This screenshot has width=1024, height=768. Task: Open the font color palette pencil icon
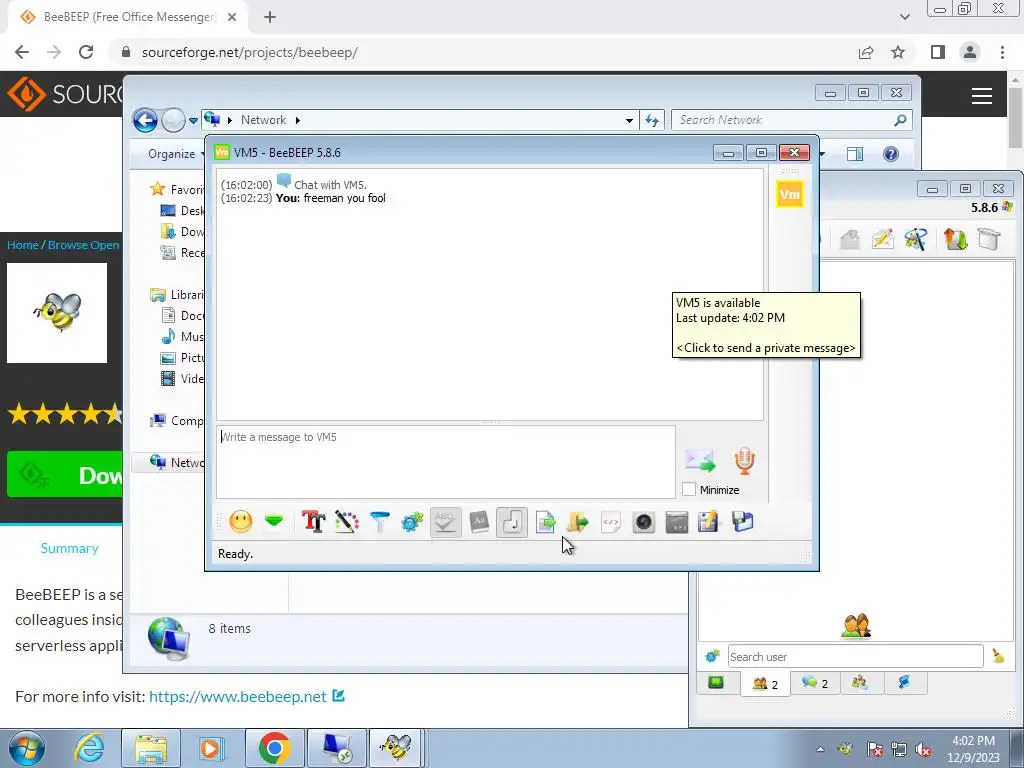coord(347,522)
